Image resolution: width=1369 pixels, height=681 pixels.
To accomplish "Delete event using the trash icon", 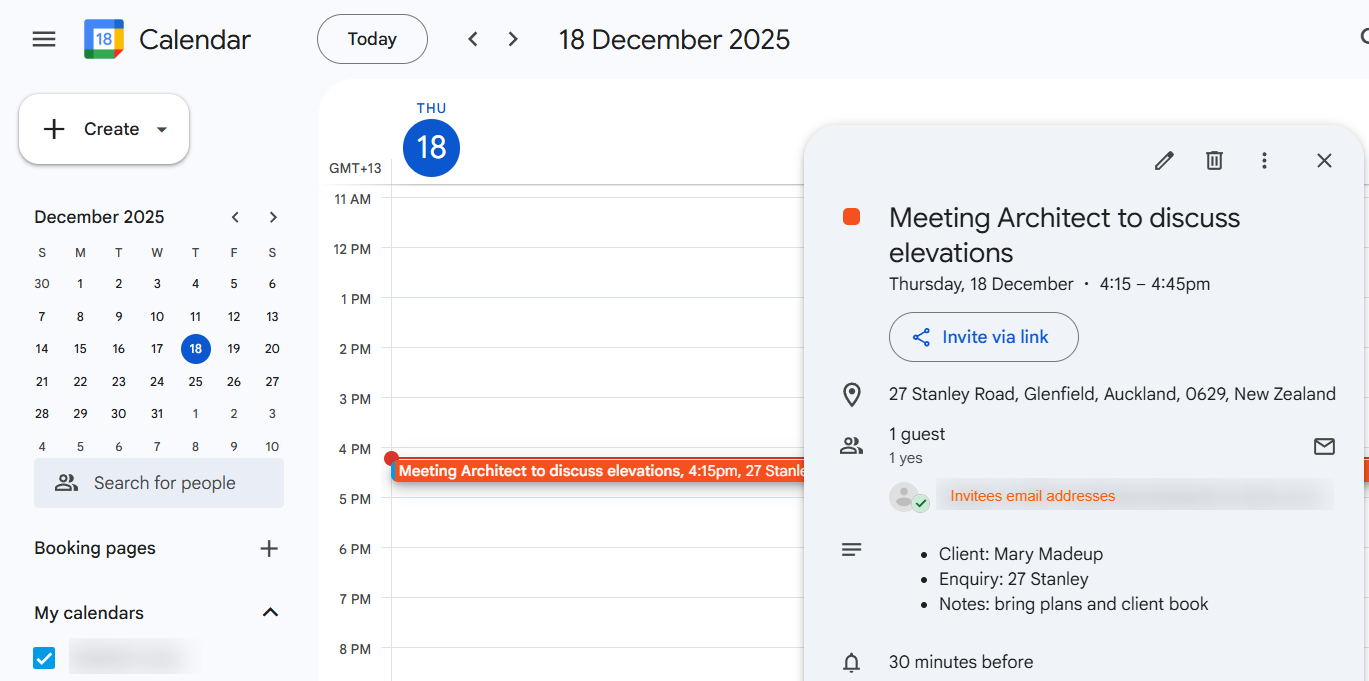I will point(1214,160).
